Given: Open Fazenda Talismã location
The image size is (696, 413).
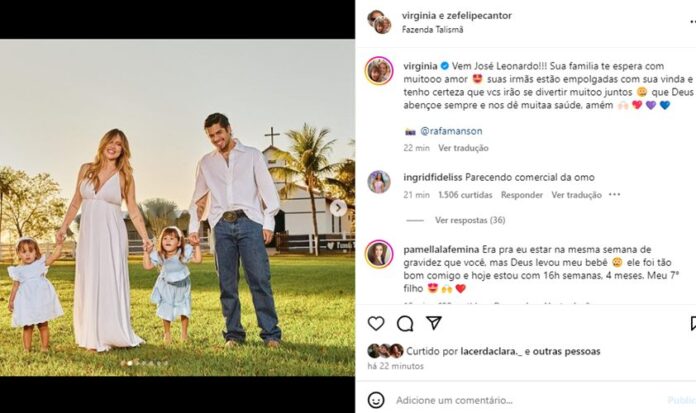Looking at the screenshot, I should coord(432,30).
